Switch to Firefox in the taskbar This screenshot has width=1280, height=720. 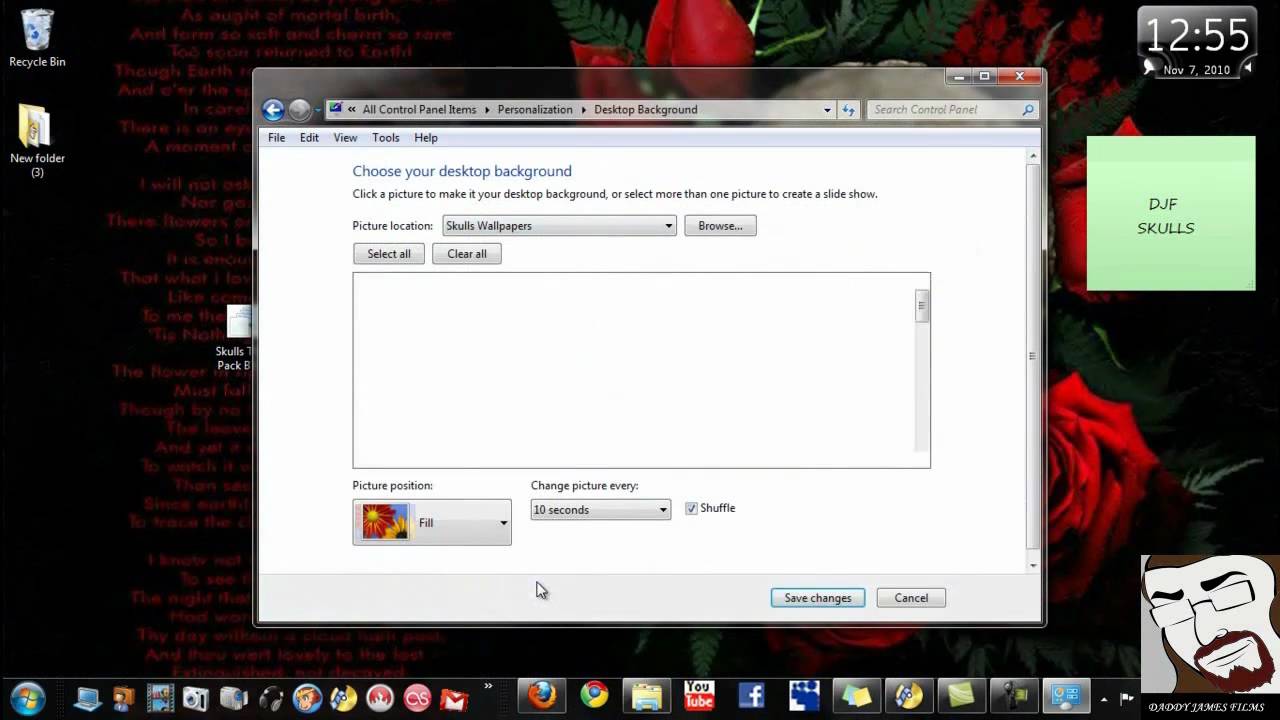(x=542, y=696)
